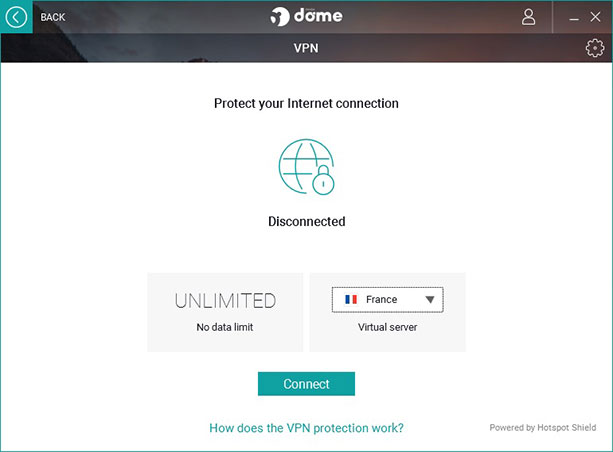Close the Dome window
The width and height of the screenshot is (613, 452).
595,17
